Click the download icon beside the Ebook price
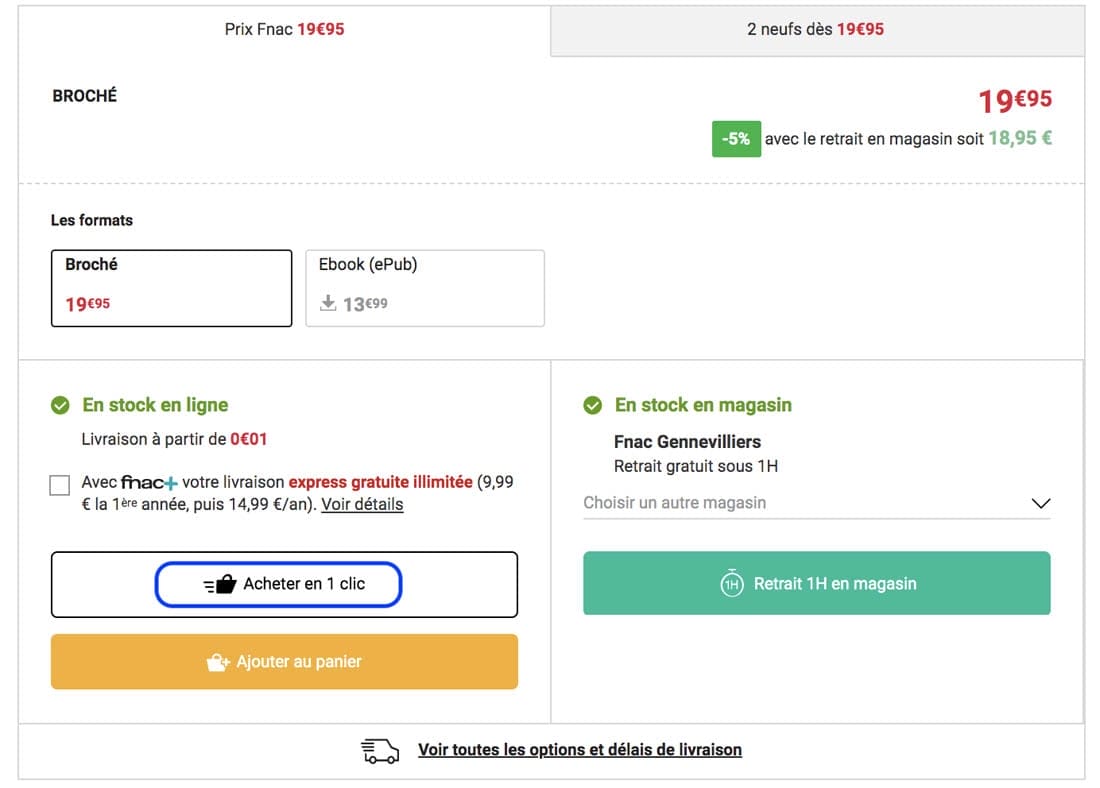This screenshot has width=1100, height=788. (327, 304)
